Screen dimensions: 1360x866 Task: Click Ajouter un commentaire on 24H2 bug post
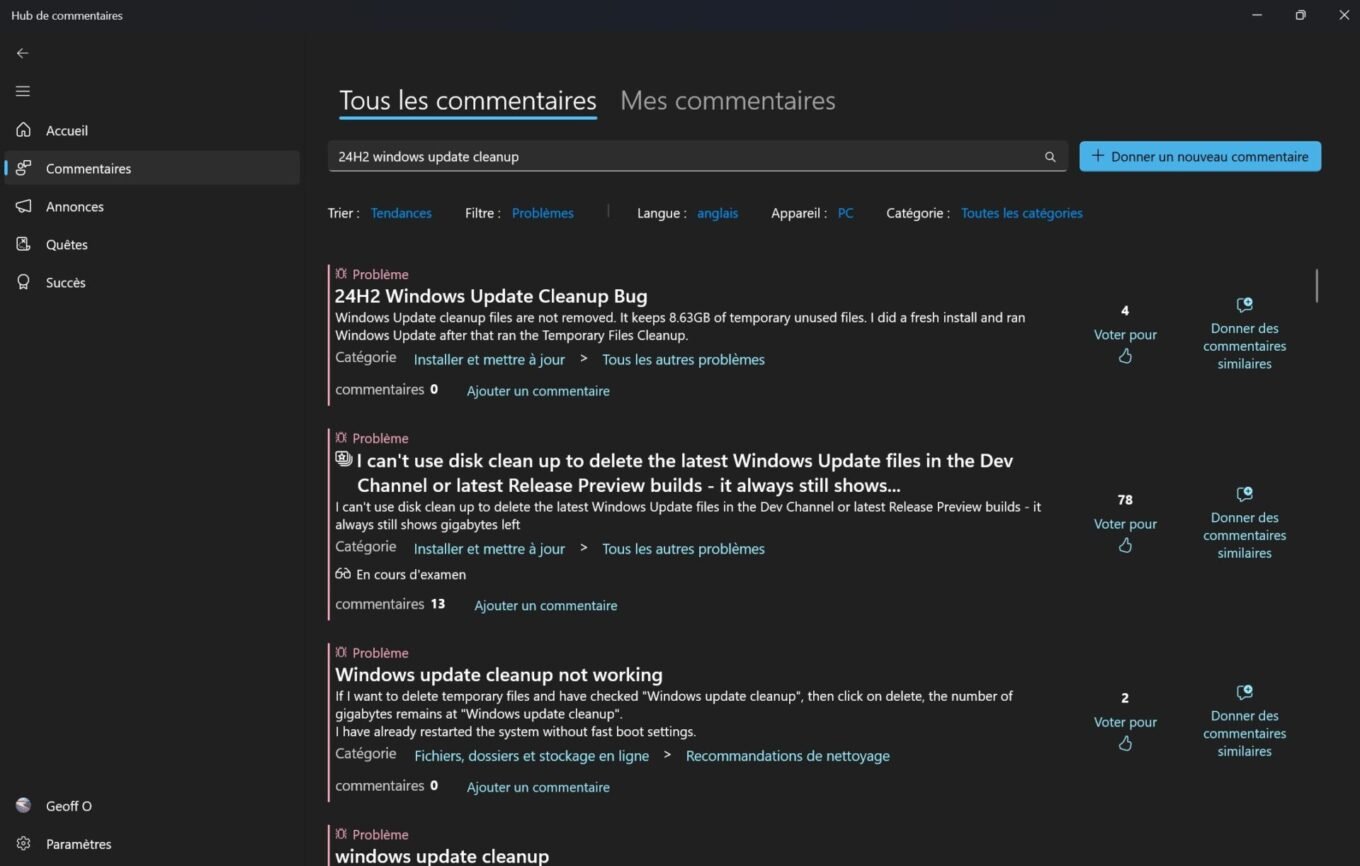pos(538,391)
